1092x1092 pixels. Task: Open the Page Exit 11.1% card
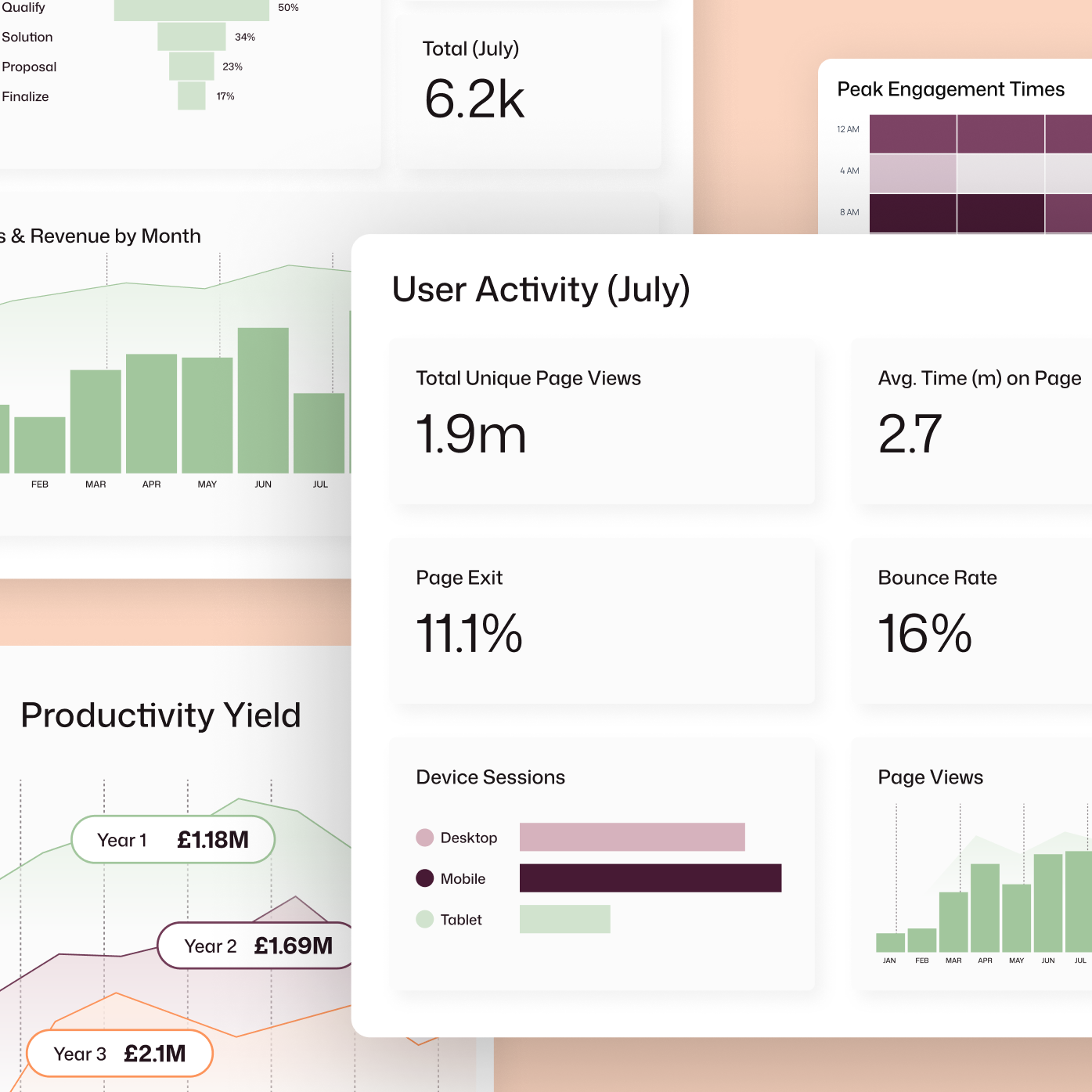[603, 622]
